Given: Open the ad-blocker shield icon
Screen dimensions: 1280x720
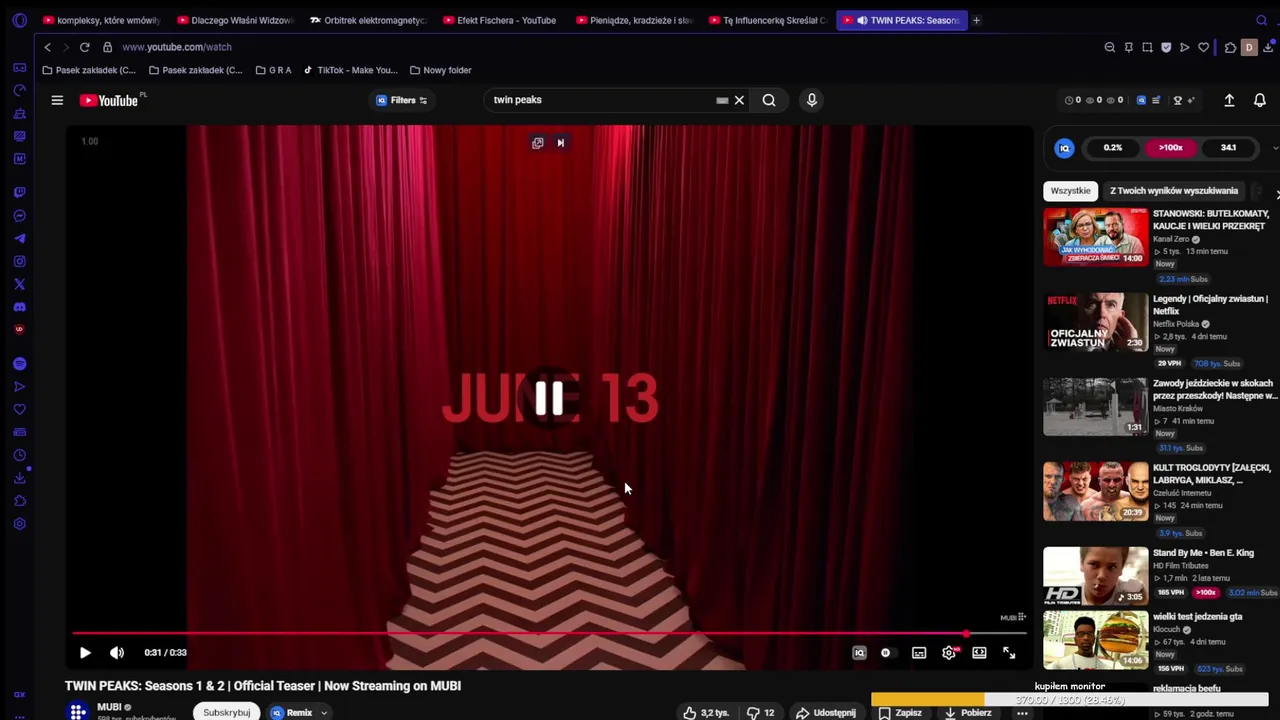Looking at the screenshot, I should (x=1166, y=47).
